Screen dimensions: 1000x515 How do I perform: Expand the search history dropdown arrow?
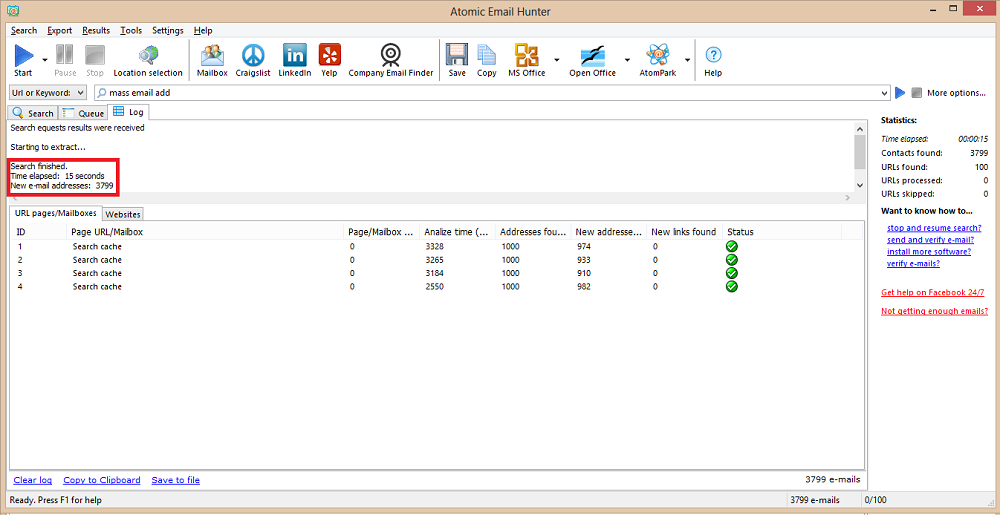coord(885,93)
